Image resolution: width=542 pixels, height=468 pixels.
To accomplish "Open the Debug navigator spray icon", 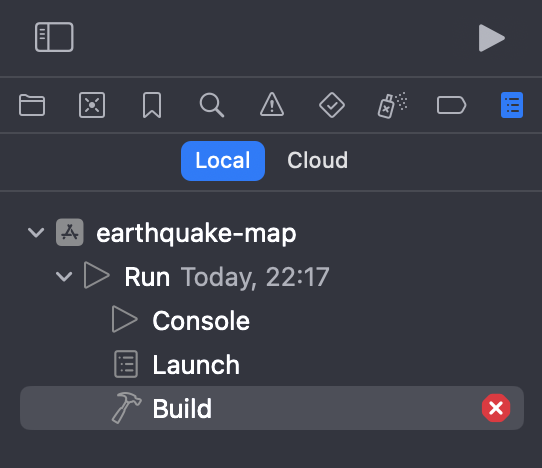I will [x=392, y=105].
